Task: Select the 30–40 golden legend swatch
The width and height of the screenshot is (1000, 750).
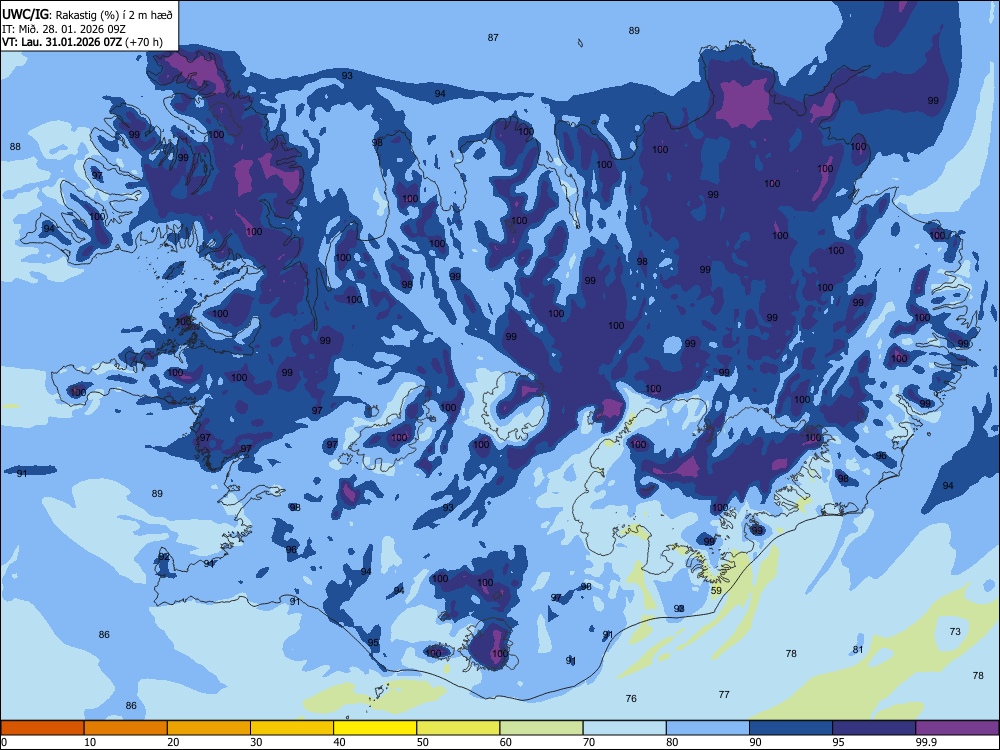Action: pyautogui.click(x=292, y=728)
